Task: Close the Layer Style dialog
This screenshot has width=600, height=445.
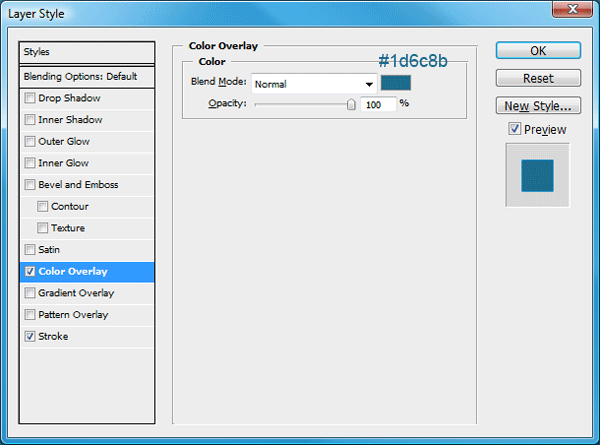Action: click(x=572, y=9)
